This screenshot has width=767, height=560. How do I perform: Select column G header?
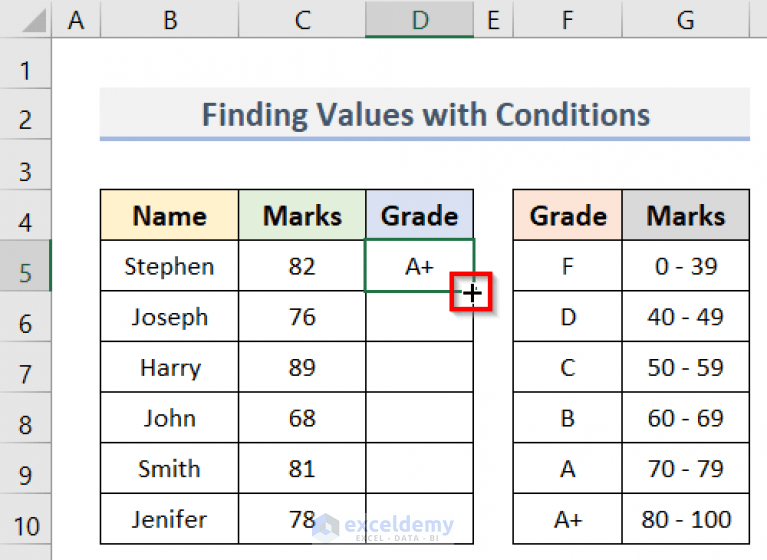point(686,20)
